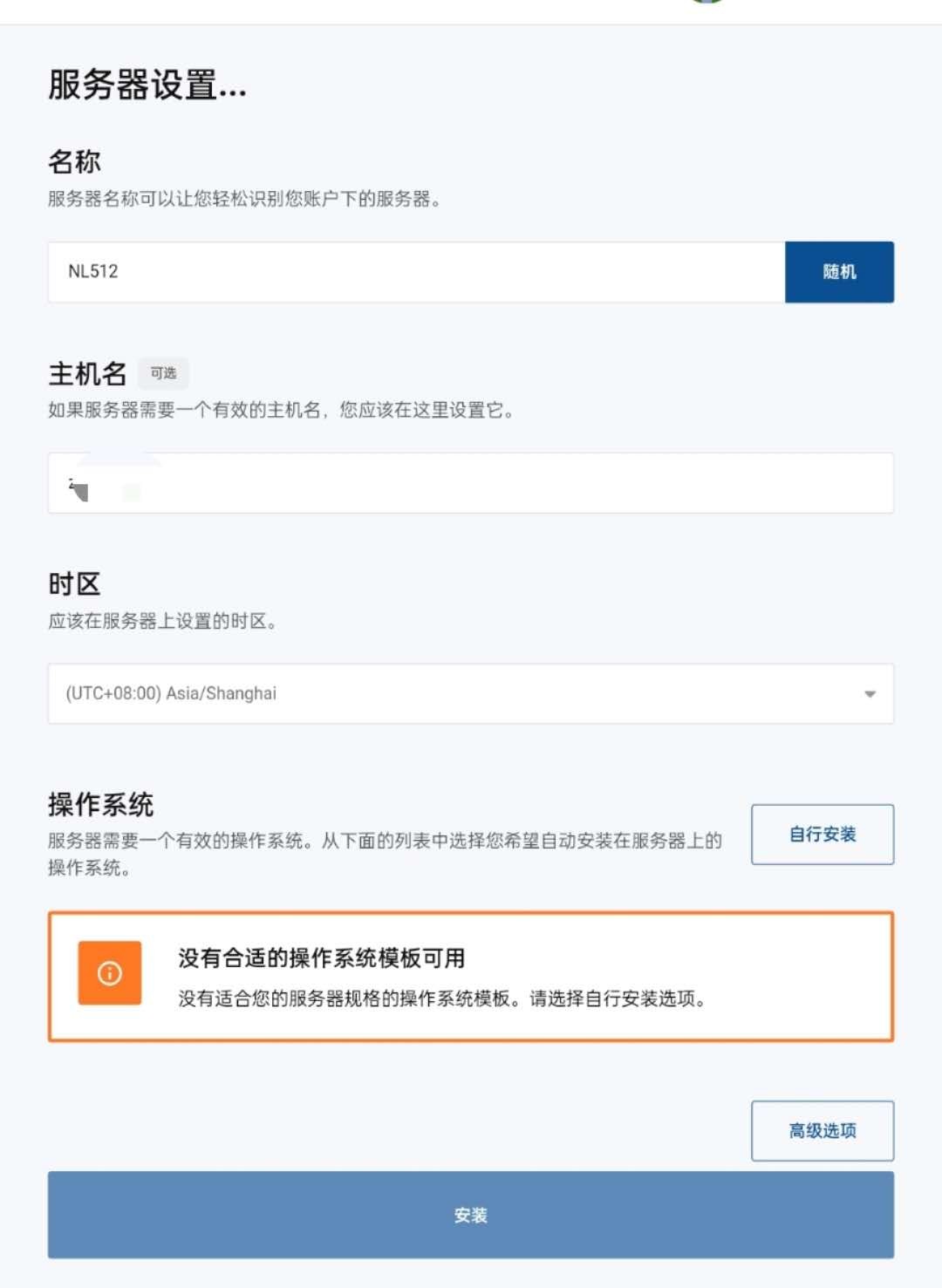Click the 应该在服务器上设置的时区 description text
This screenshot has height=1288, width=942.
[162, 621]
